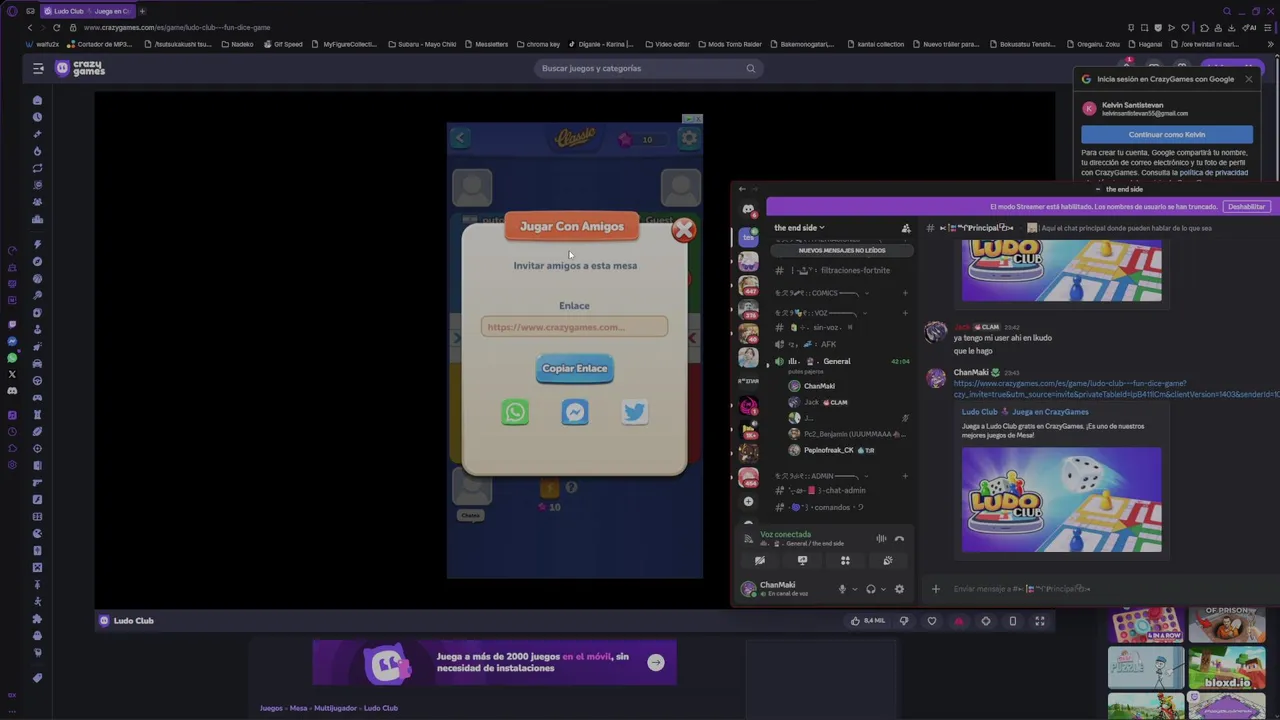
Task: Share your screen in Discord
Action: tap(802, 561)
